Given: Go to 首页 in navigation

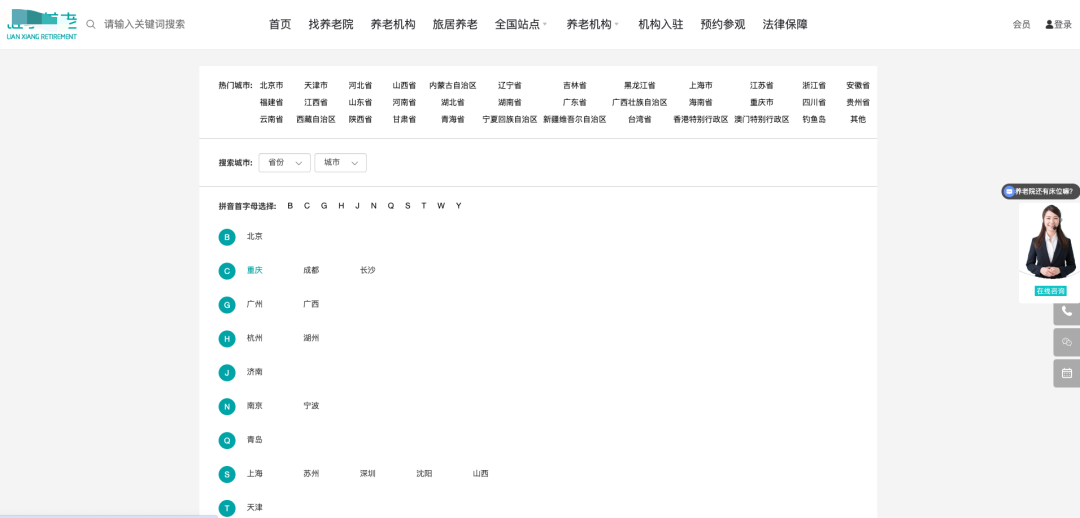Looking at the screenshot, I should click(280, 24).
